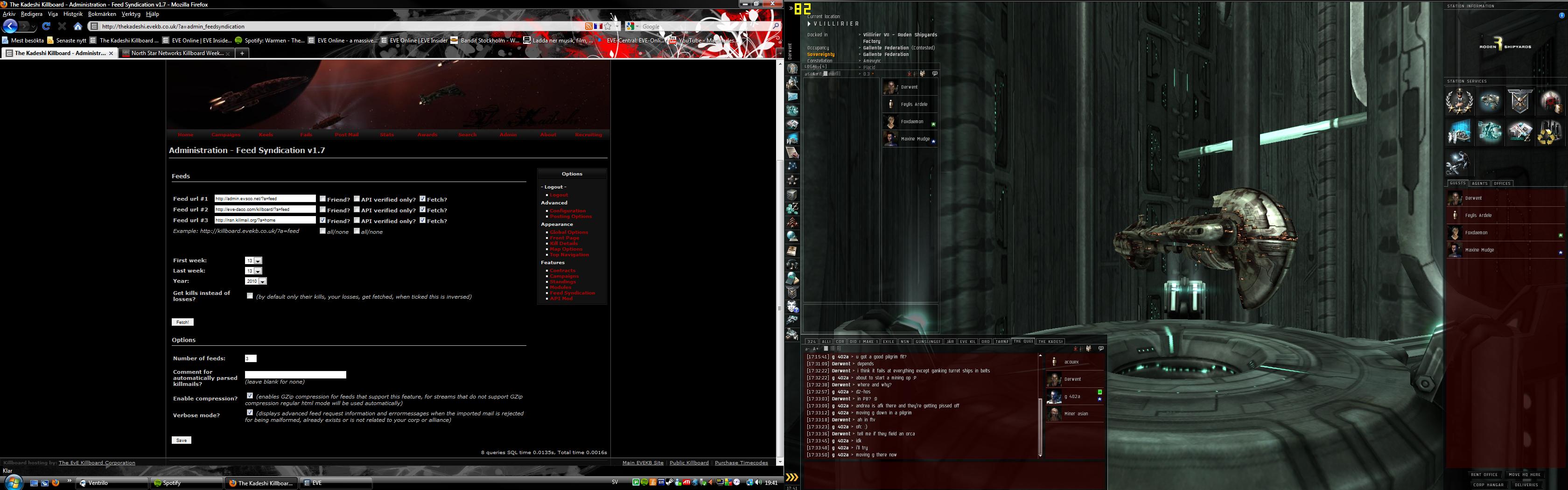This screenshot has height=490, width=1568.
Task: Open the Bokmärken menu
Action: [102, 14]
